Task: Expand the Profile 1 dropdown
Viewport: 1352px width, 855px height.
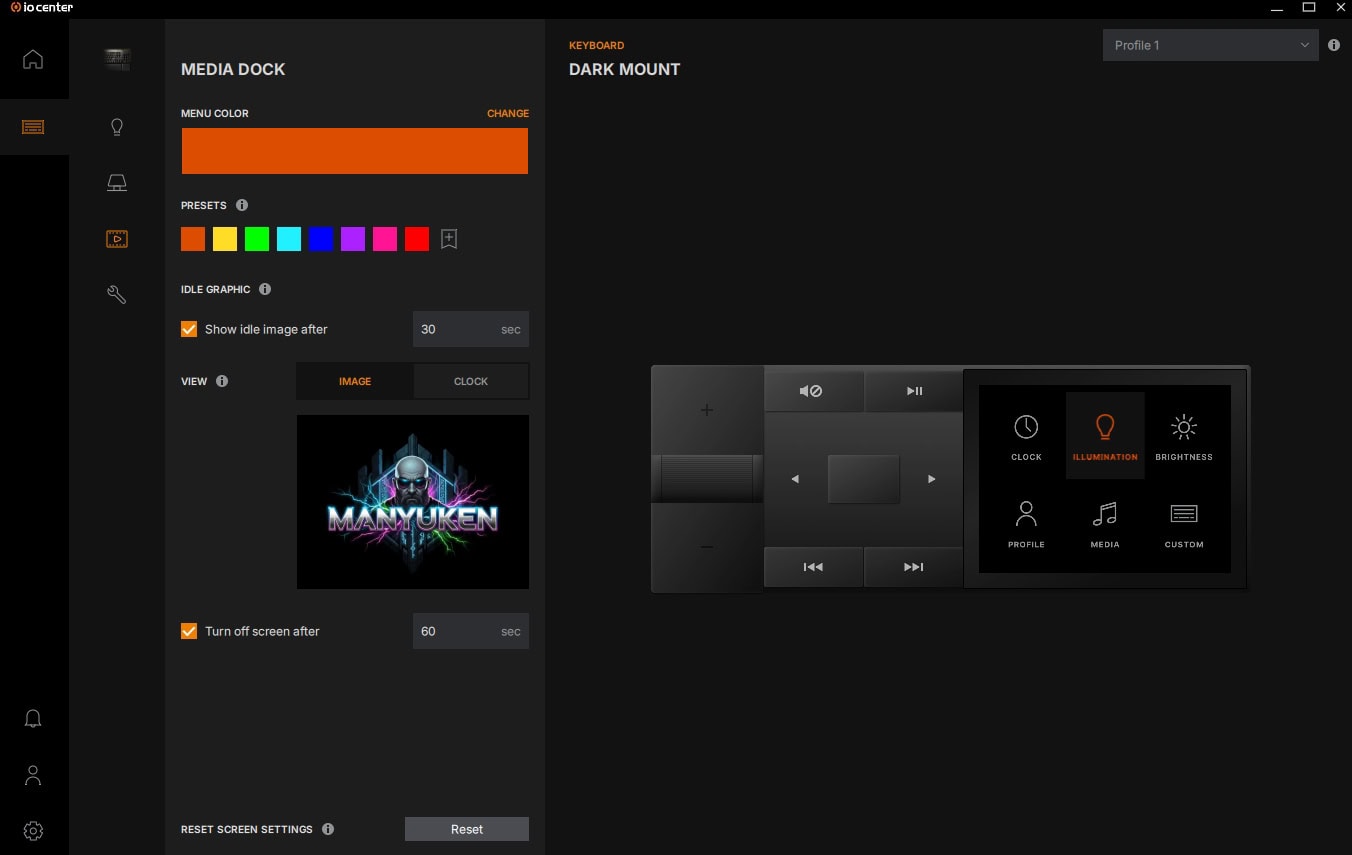Action: [1210, 45]
